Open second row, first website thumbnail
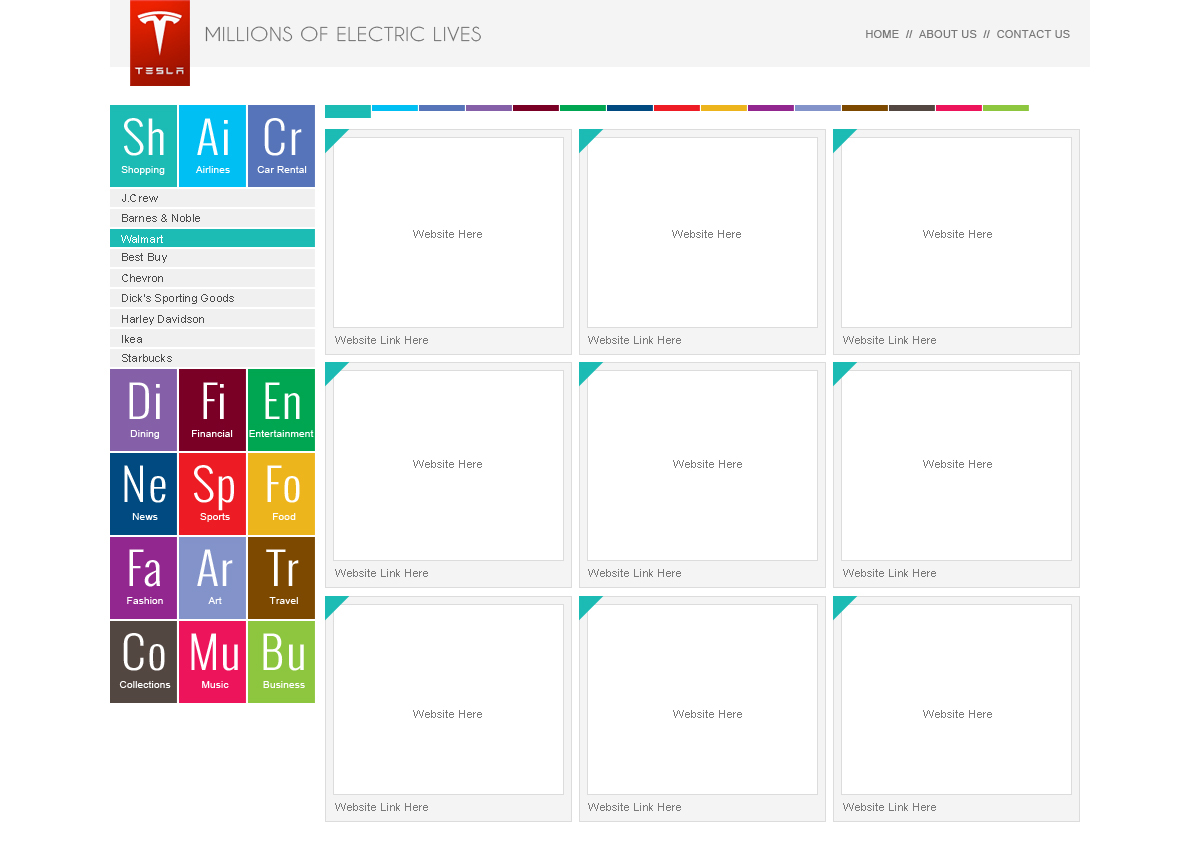1200x850 pixels. click(x=448, y=465)
